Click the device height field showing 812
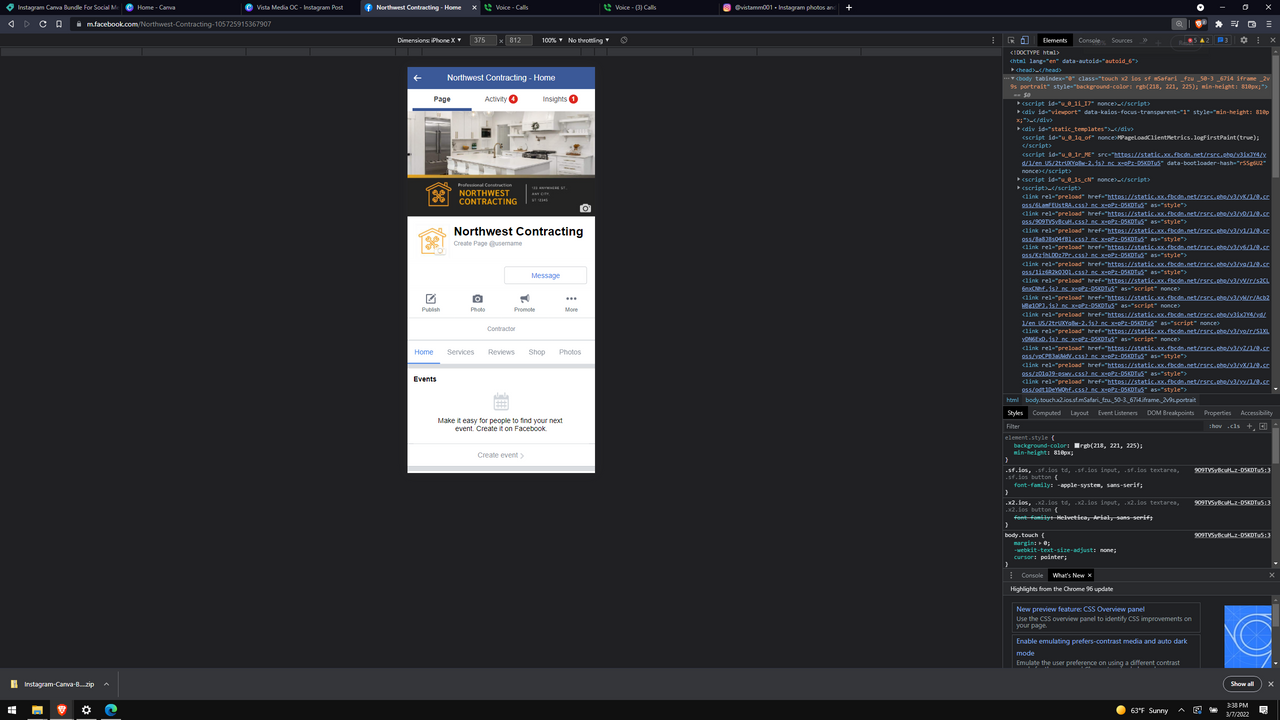This screenshot has width=1280, height=720. tap(518, 40)
